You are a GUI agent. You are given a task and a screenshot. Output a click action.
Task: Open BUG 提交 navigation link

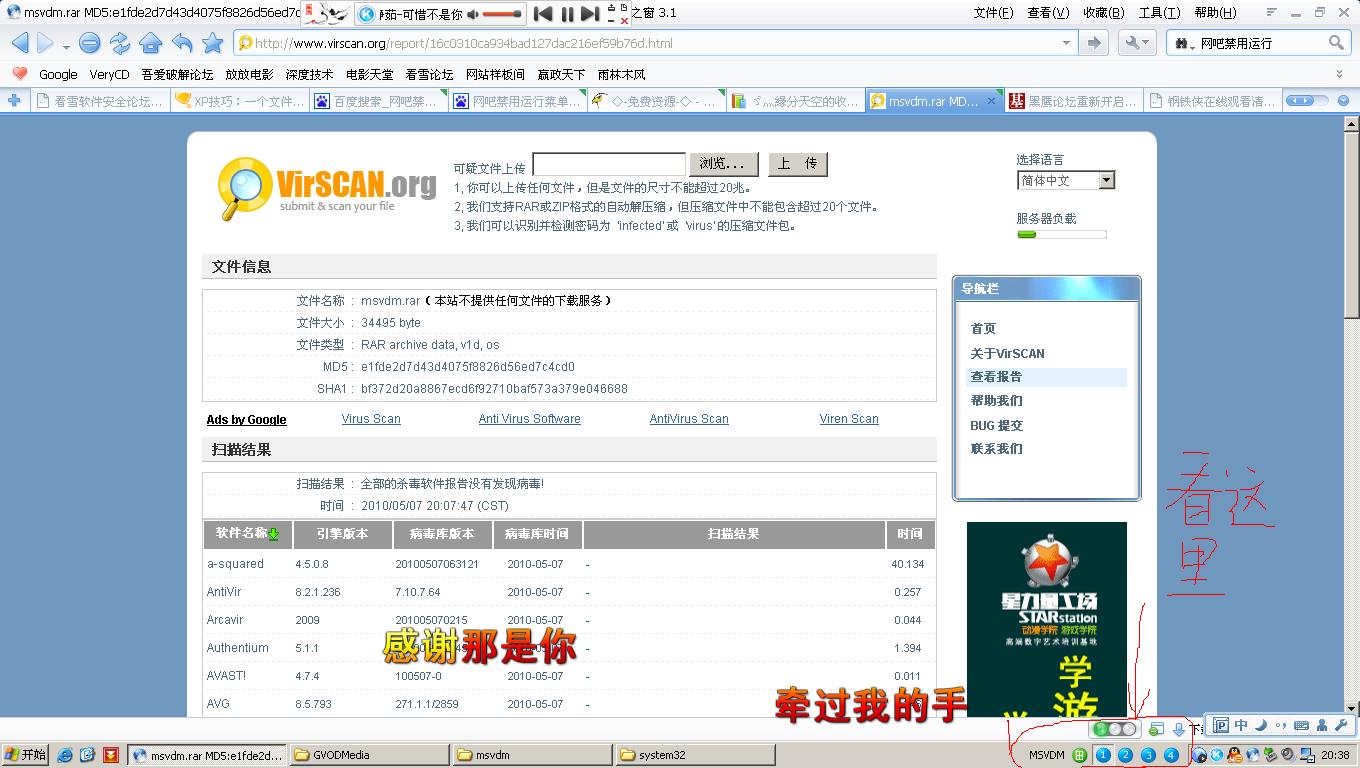[996, 425]
